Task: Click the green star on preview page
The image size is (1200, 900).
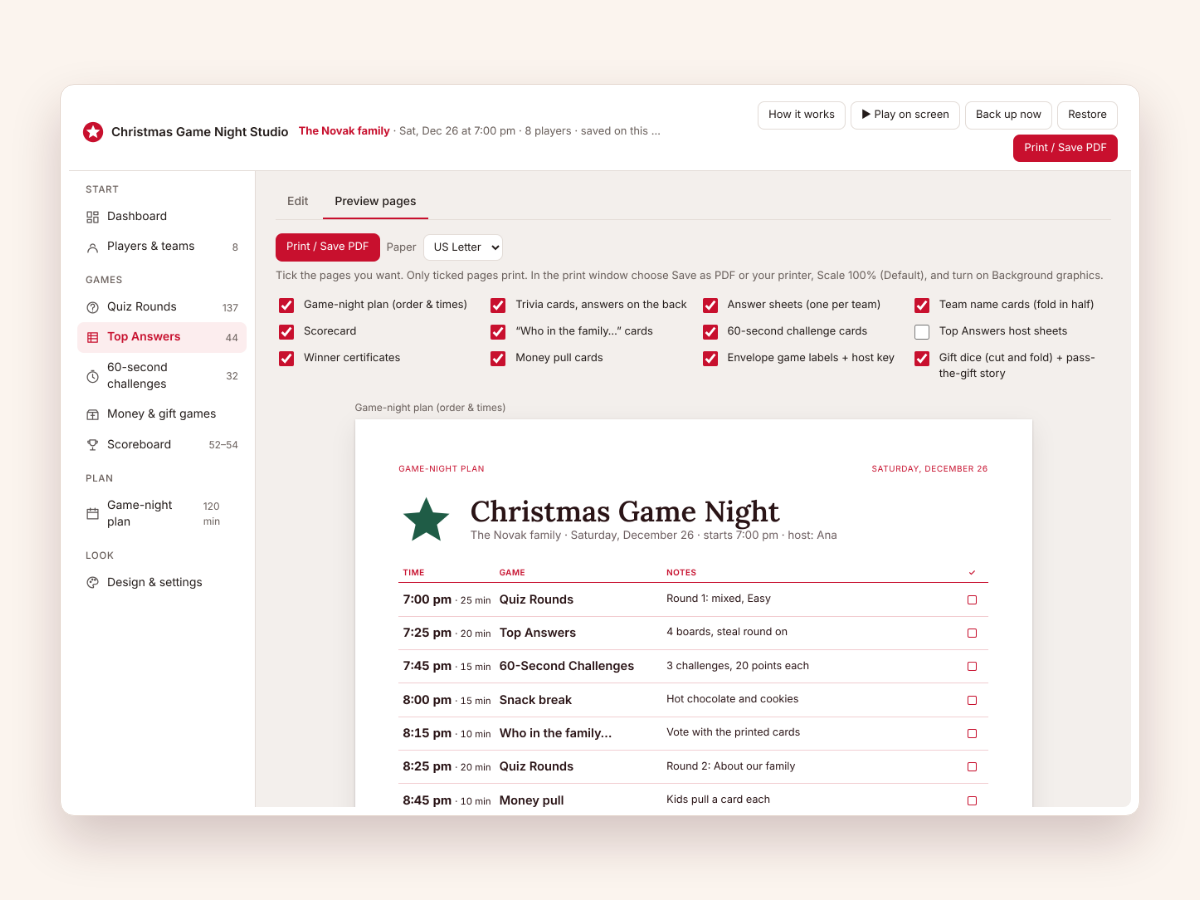Action: pyautogui.click(x=426, y=519)
